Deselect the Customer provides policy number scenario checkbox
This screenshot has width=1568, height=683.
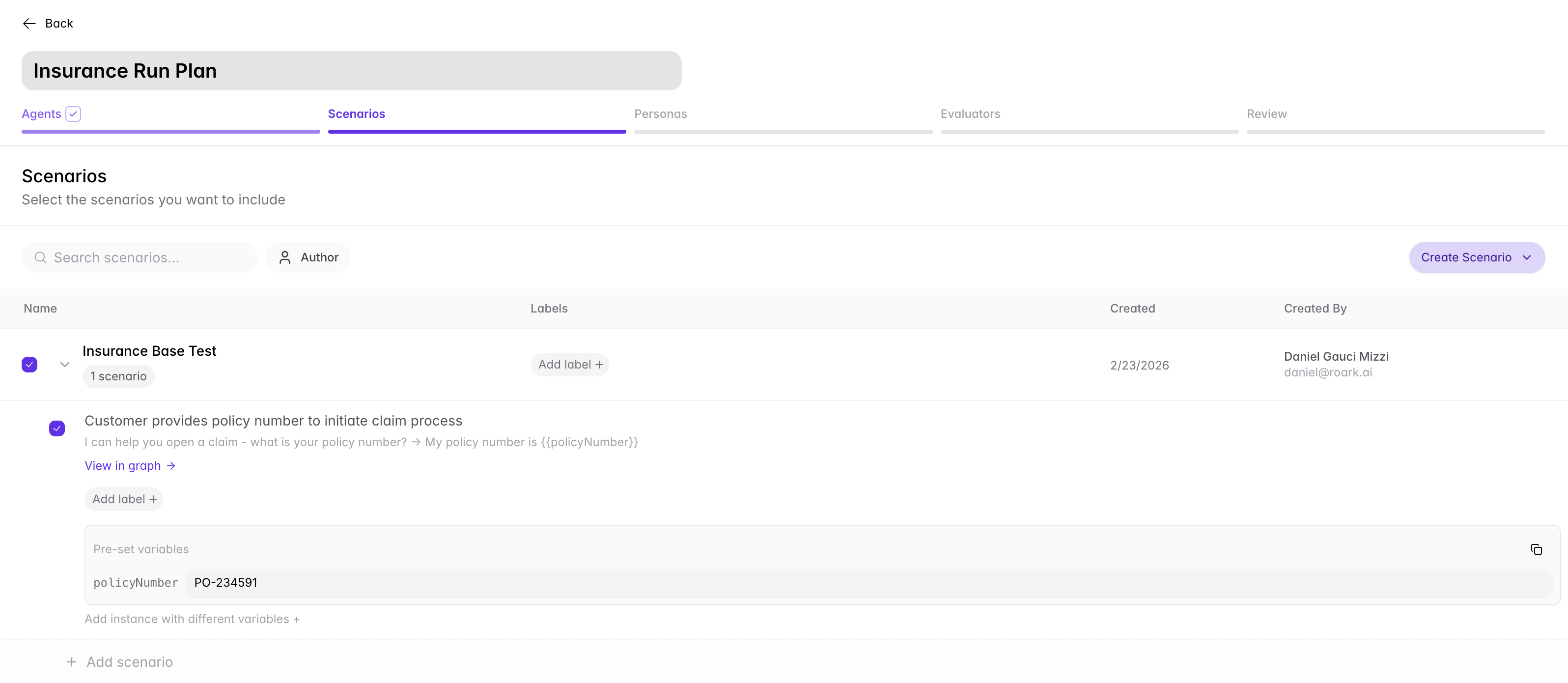[56, 428]
